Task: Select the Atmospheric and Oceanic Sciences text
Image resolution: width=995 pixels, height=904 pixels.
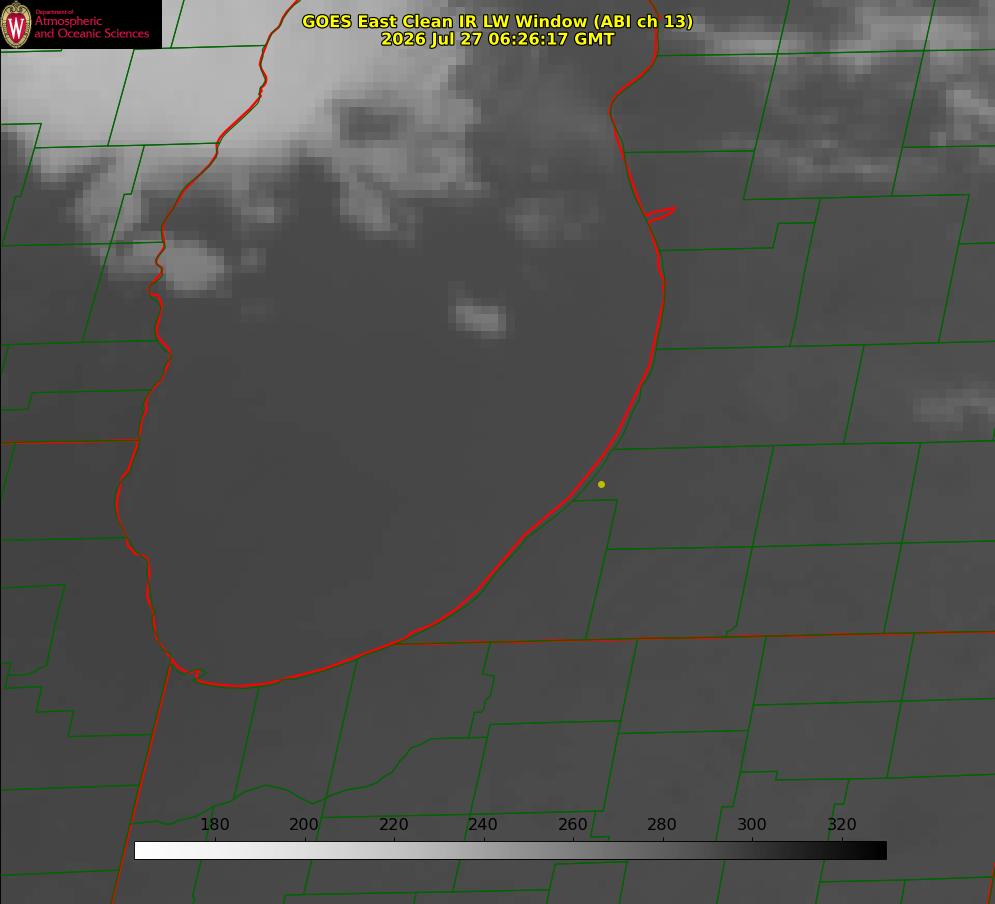Action: click(x=91, y=27)
